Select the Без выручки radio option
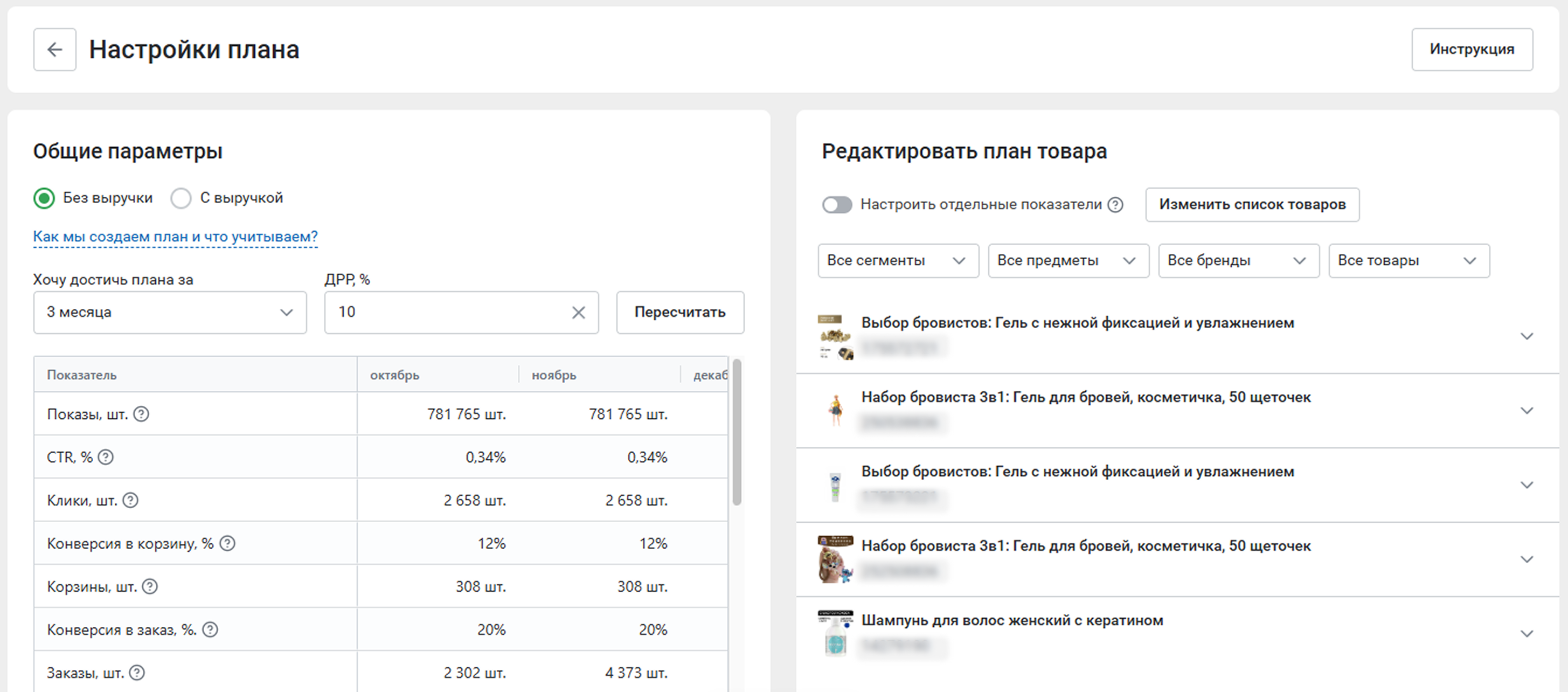The height and width of the screenshot is (692, 1568). point(44,198)
